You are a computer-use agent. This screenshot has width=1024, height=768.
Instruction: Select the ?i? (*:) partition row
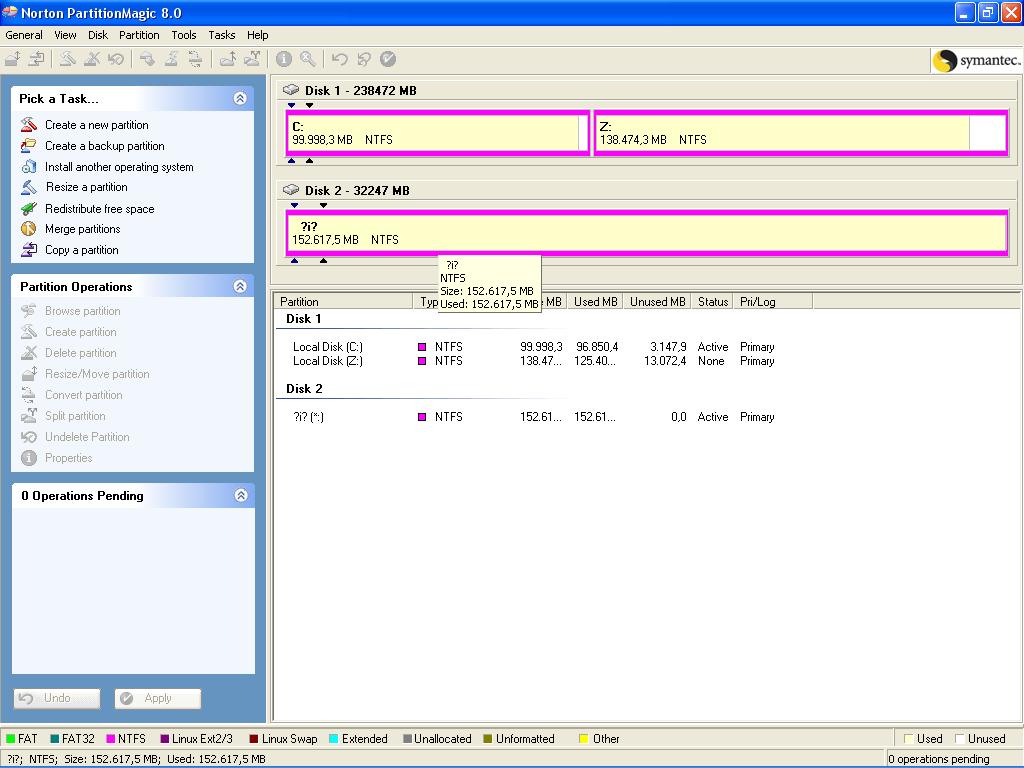(x=534, y=417)
